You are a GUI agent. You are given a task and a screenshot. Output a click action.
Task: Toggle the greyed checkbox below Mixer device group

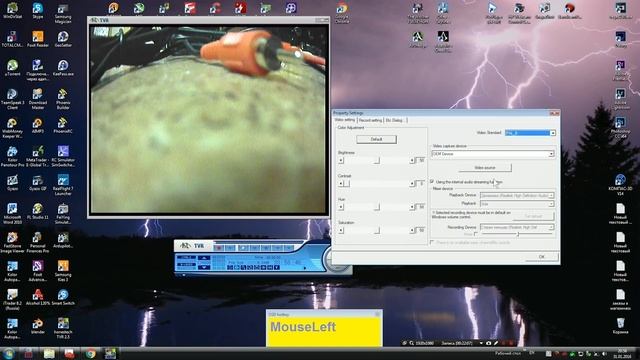(x=432, y=242)
